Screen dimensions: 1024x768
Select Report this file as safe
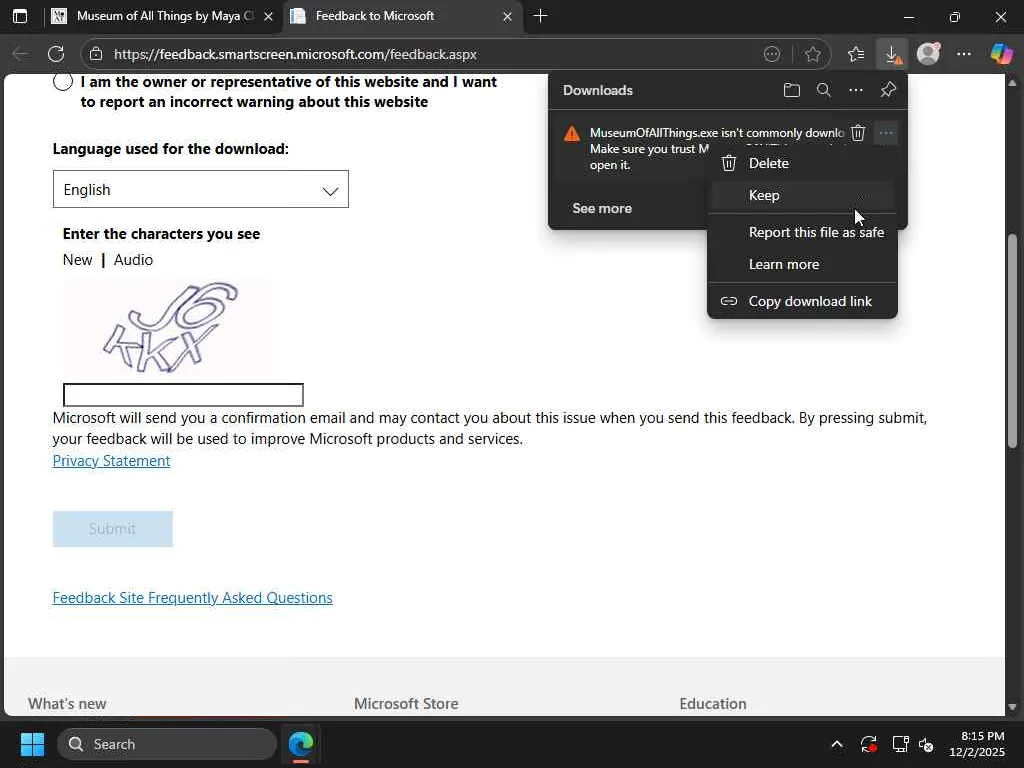(x=802, y=232)
